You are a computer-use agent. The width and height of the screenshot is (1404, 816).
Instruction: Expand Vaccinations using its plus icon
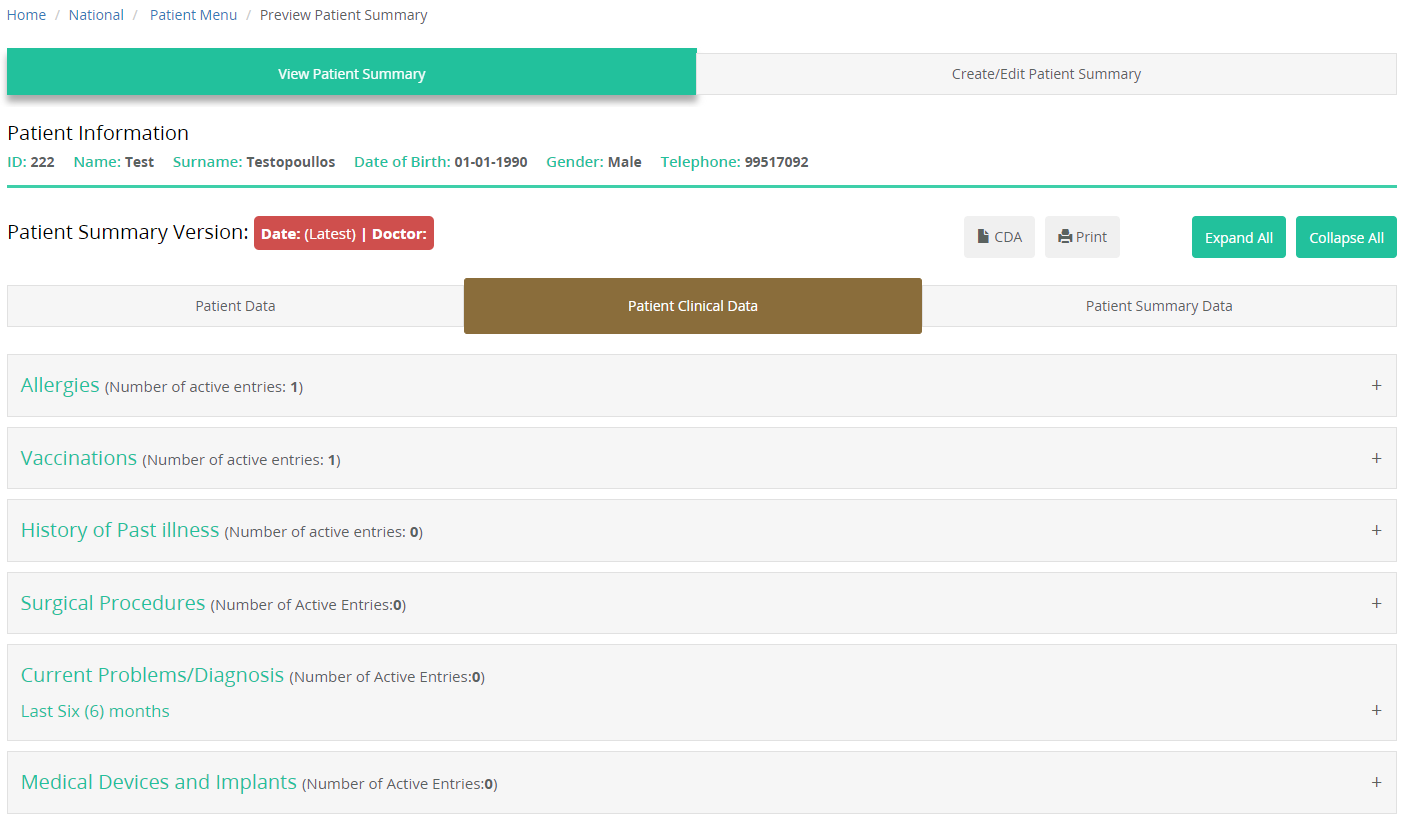[1376, 458]
